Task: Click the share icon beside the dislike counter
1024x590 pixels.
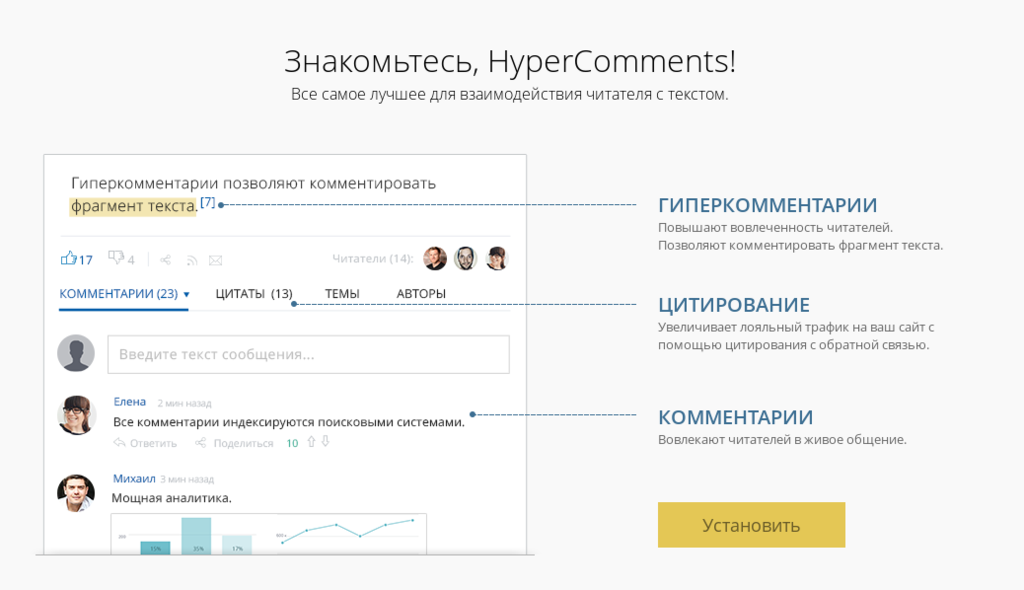Action: click(x=166, y=258)
